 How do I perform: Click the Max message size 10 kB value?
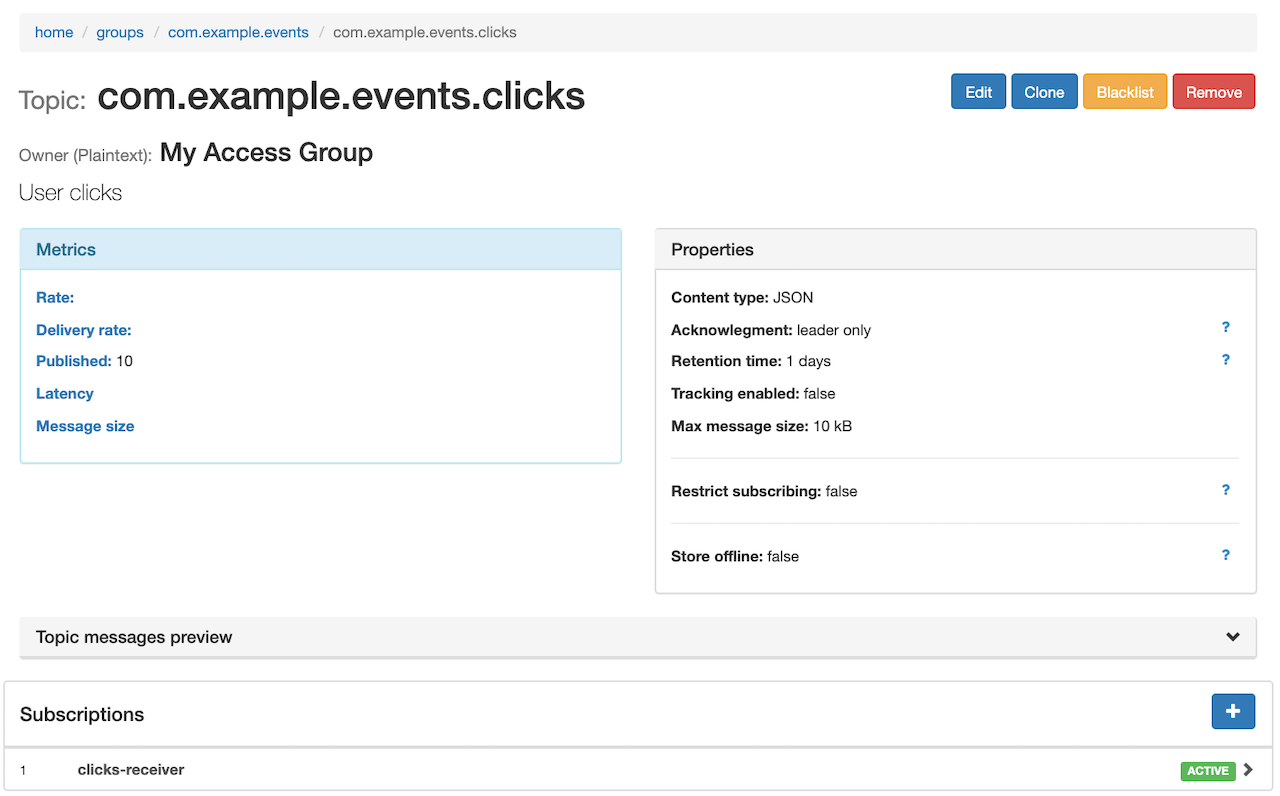click(x=832, y=426)
